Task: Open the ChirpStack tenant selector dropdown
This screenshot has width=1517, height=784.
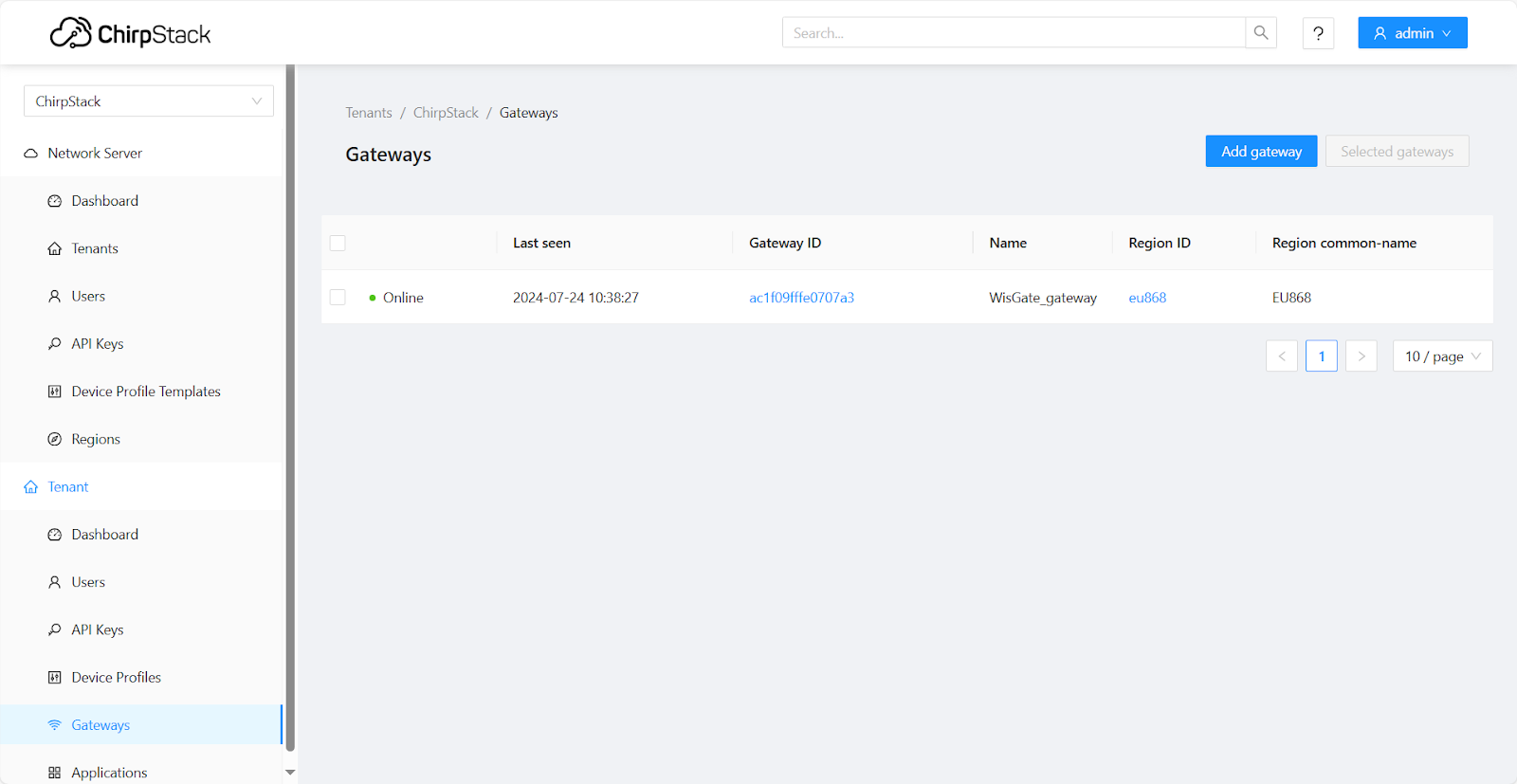Action: pos(149,101)
